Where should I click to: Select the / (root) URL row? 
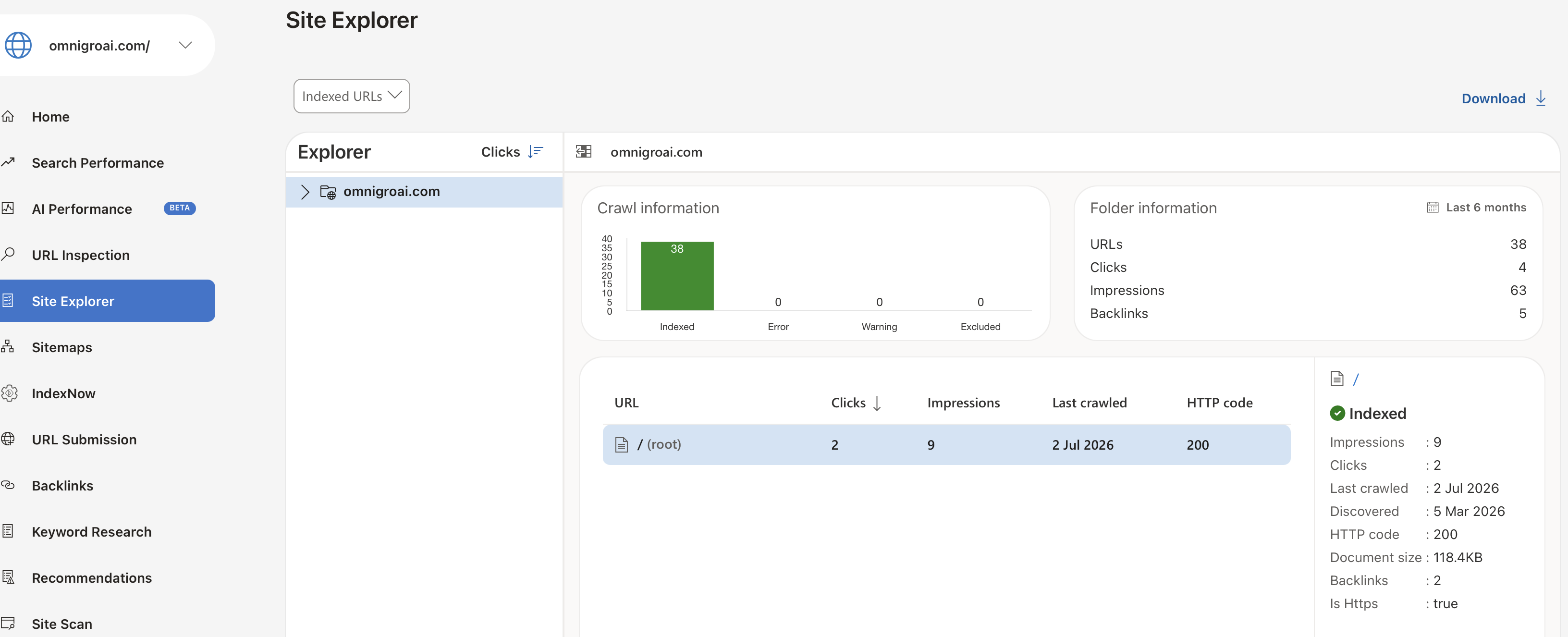tap(946, 444)
